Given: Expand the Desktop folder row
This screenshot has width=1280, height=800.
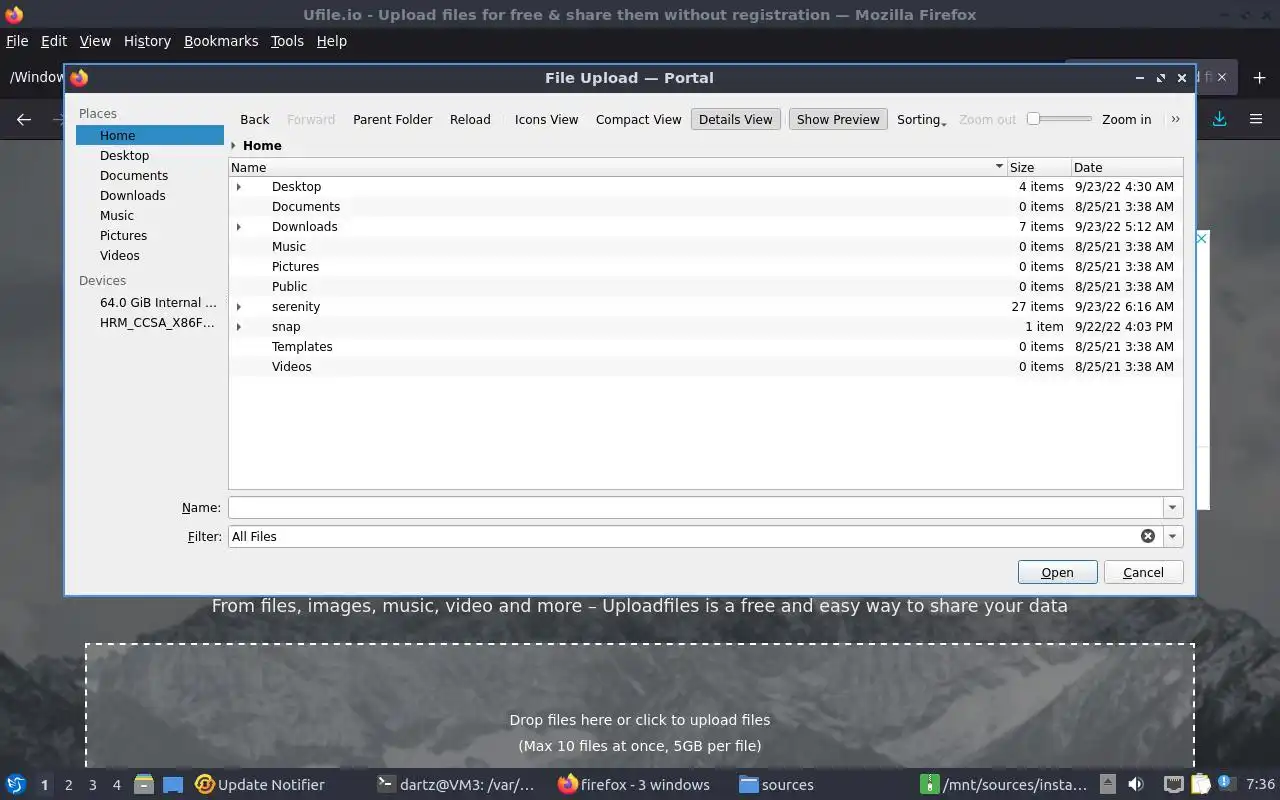Looking at the screenshot, I should point(238,187).
